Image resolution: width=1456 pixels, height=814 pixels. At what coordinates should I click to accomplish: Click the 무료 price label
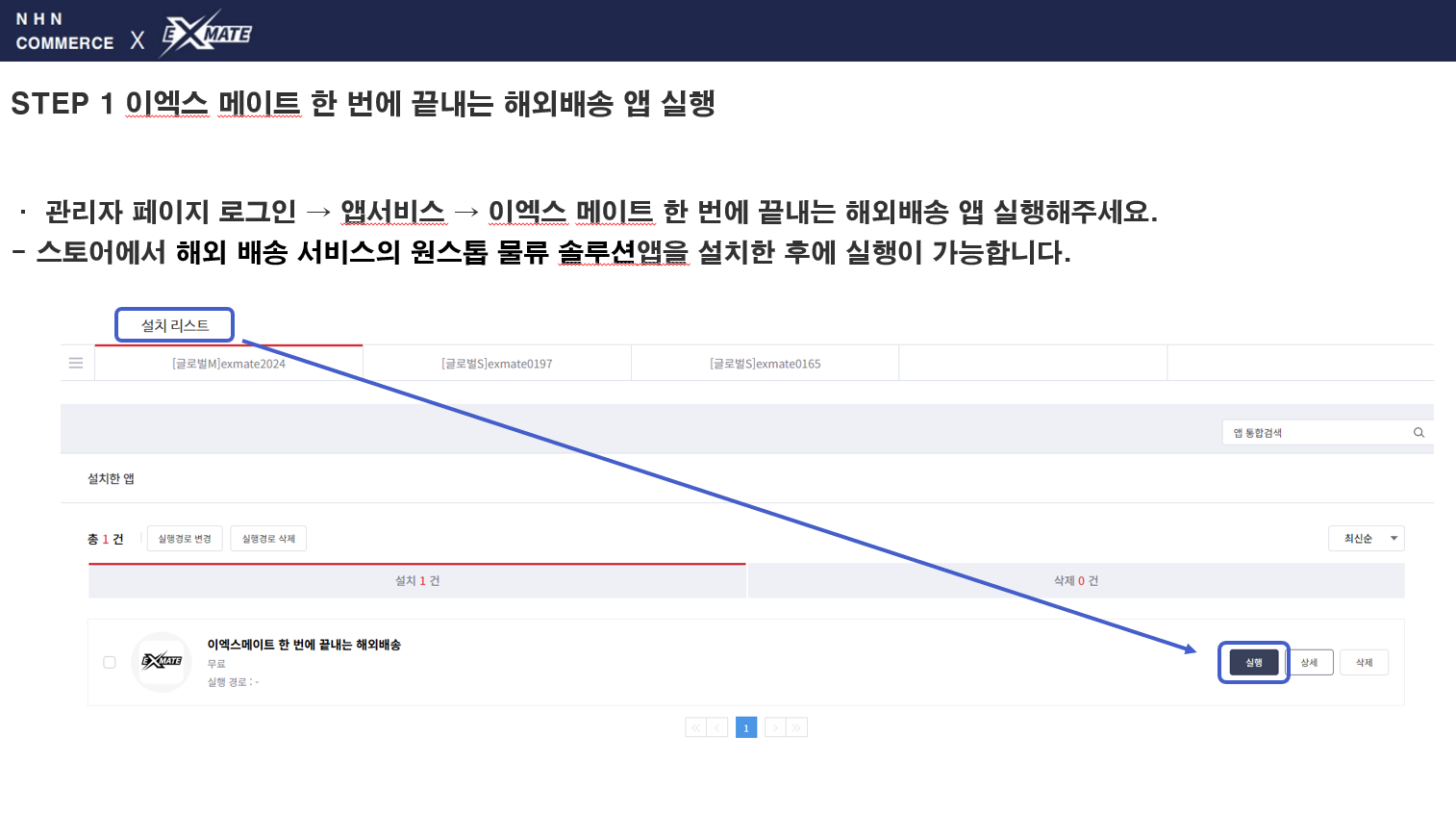click(x=216, y=664)
